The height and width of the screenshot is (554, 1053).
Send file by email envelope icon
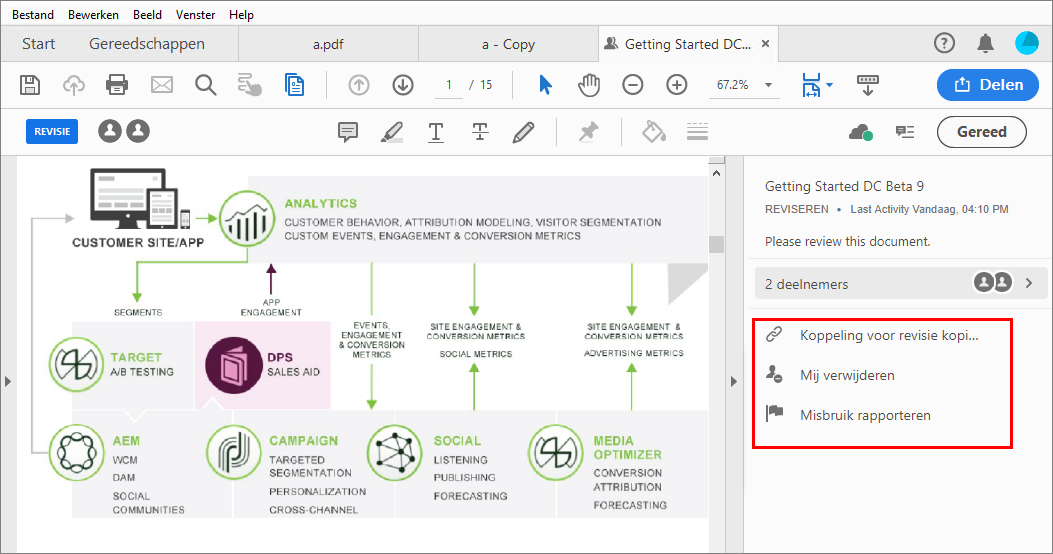pyautogui.click(x=162, y=85)
